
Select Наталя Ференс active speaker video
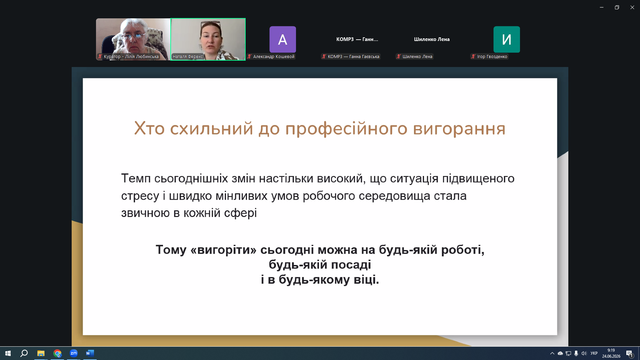tap(208, 39)
